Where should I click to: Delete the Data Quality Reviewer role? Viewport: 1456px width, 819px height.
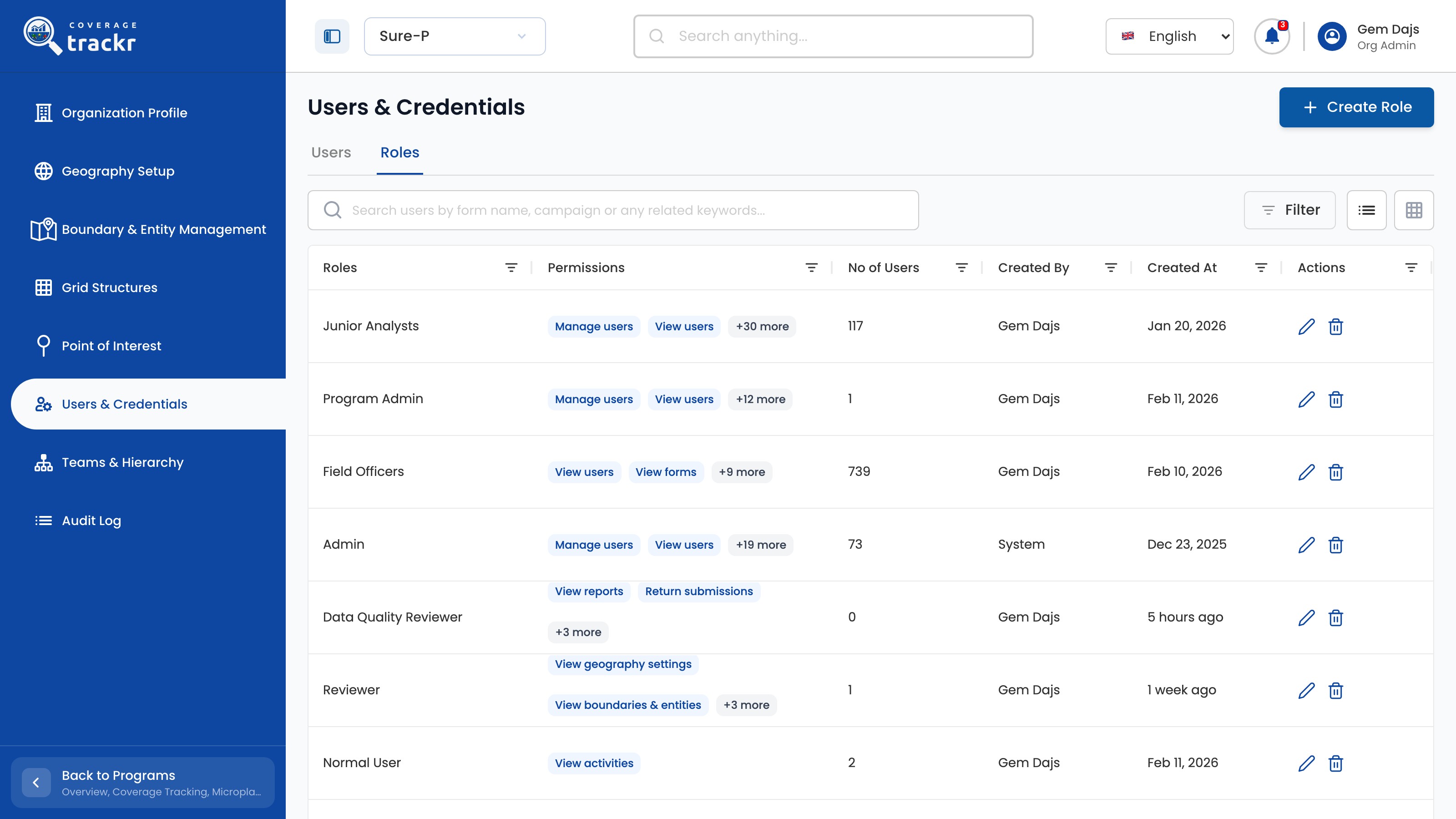[1335, 618]
